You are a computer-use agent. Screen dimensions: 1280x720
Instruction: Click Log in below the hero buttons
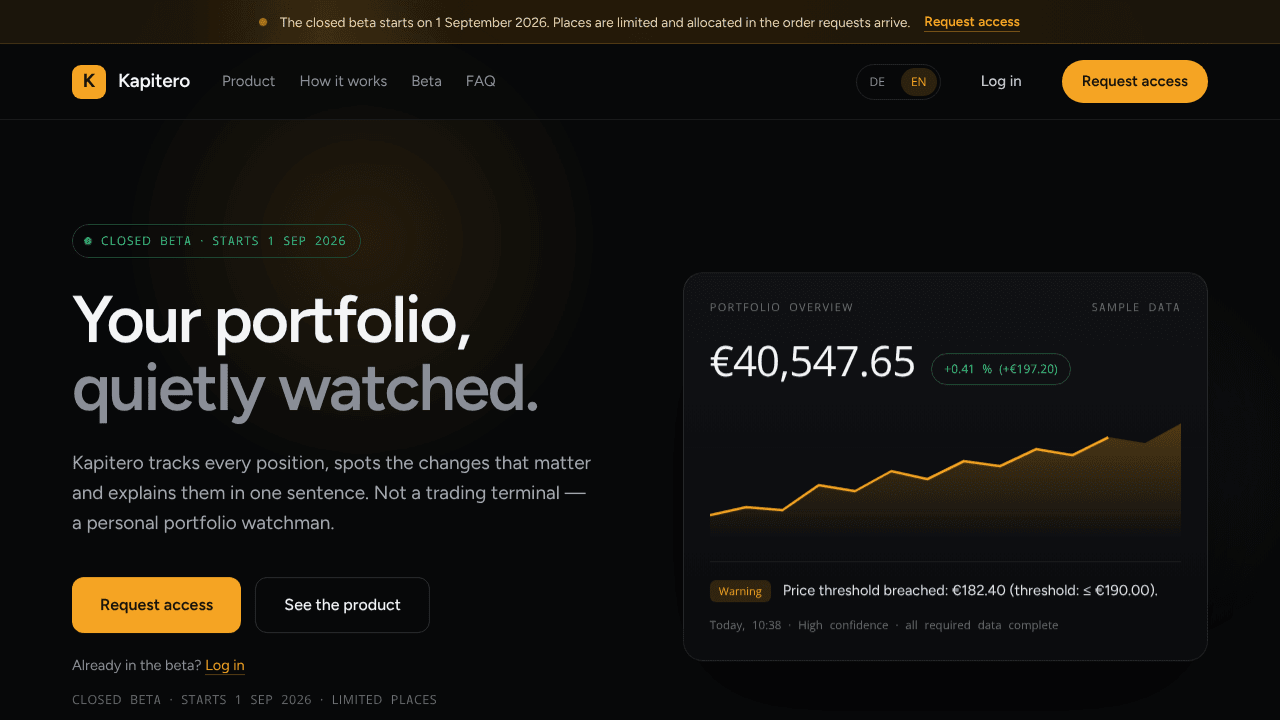click(225, 666)
